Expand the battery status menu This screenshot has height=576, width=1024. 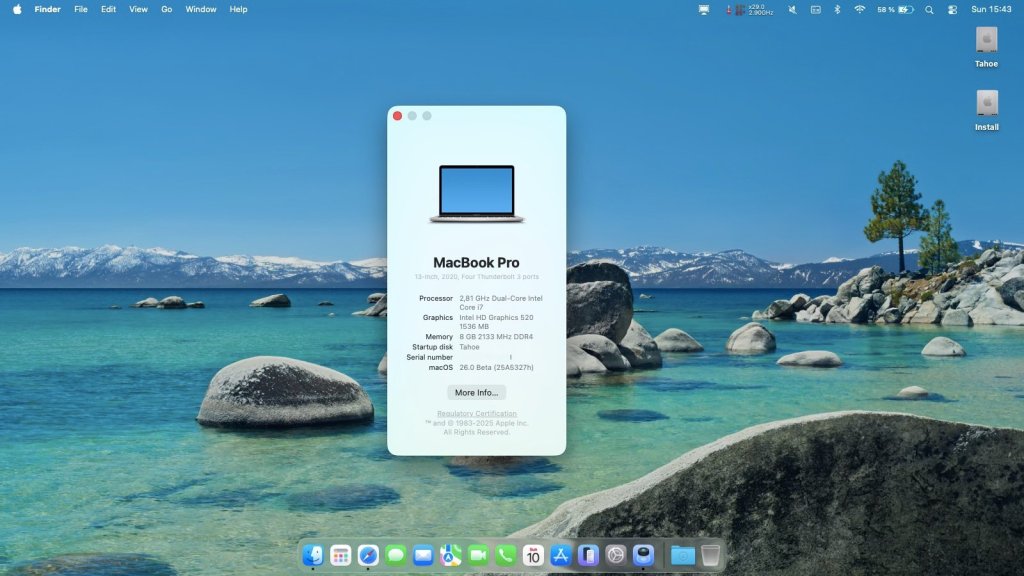[x=904, y=9]
